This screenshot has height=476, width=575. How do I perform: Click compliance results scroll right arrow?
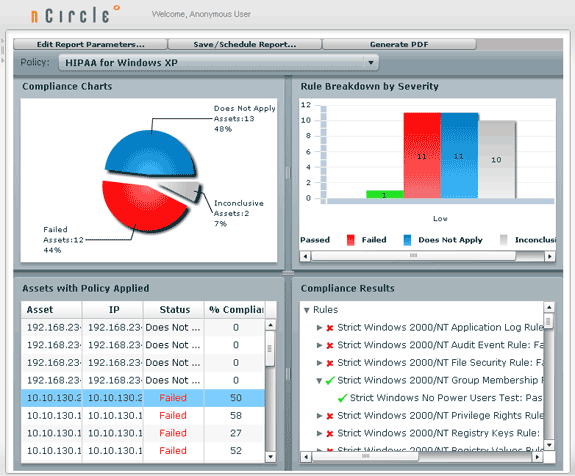tap(537, 457)
